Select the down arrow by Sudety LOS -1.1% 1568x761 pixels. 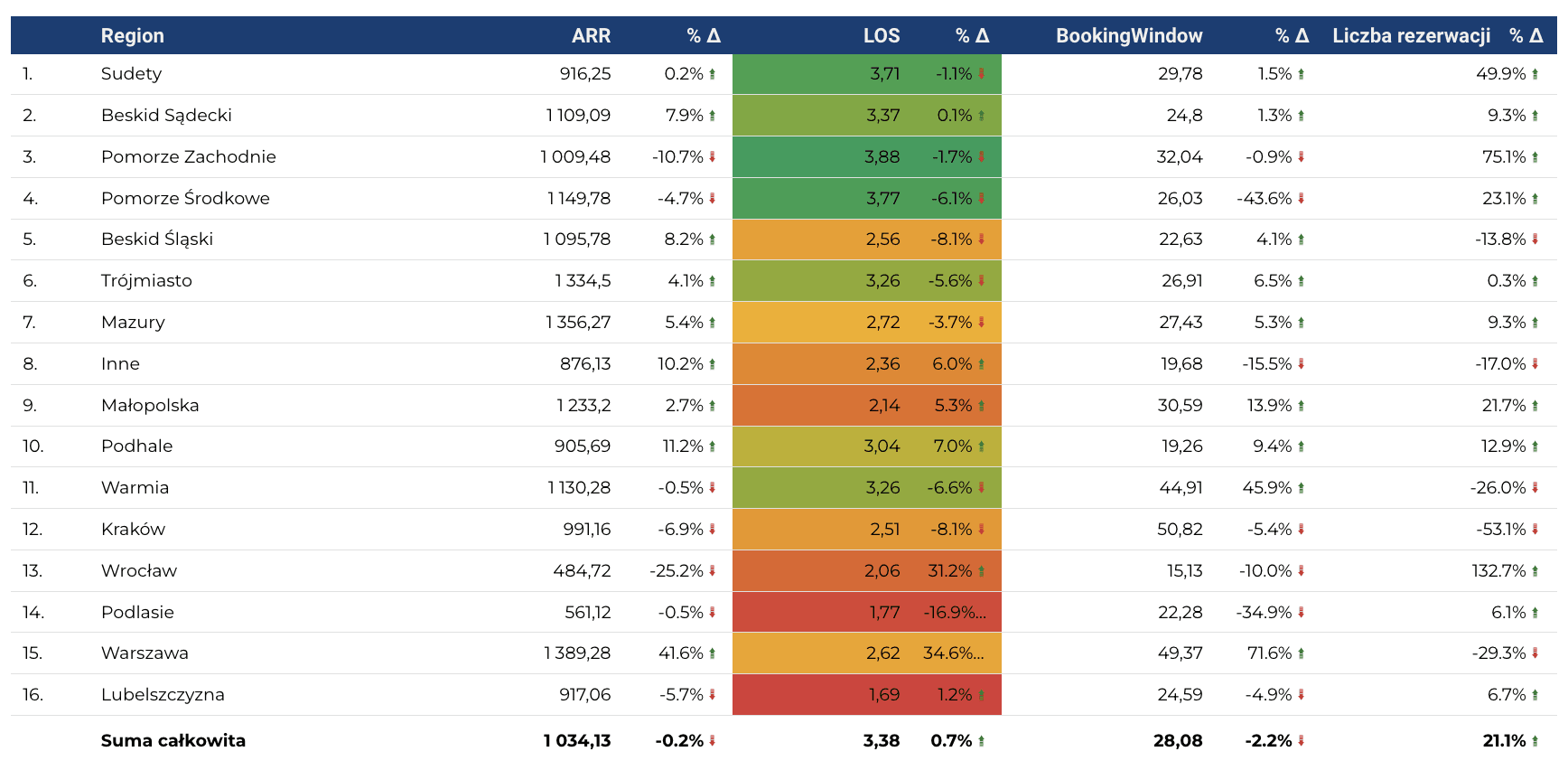point(981,74)
